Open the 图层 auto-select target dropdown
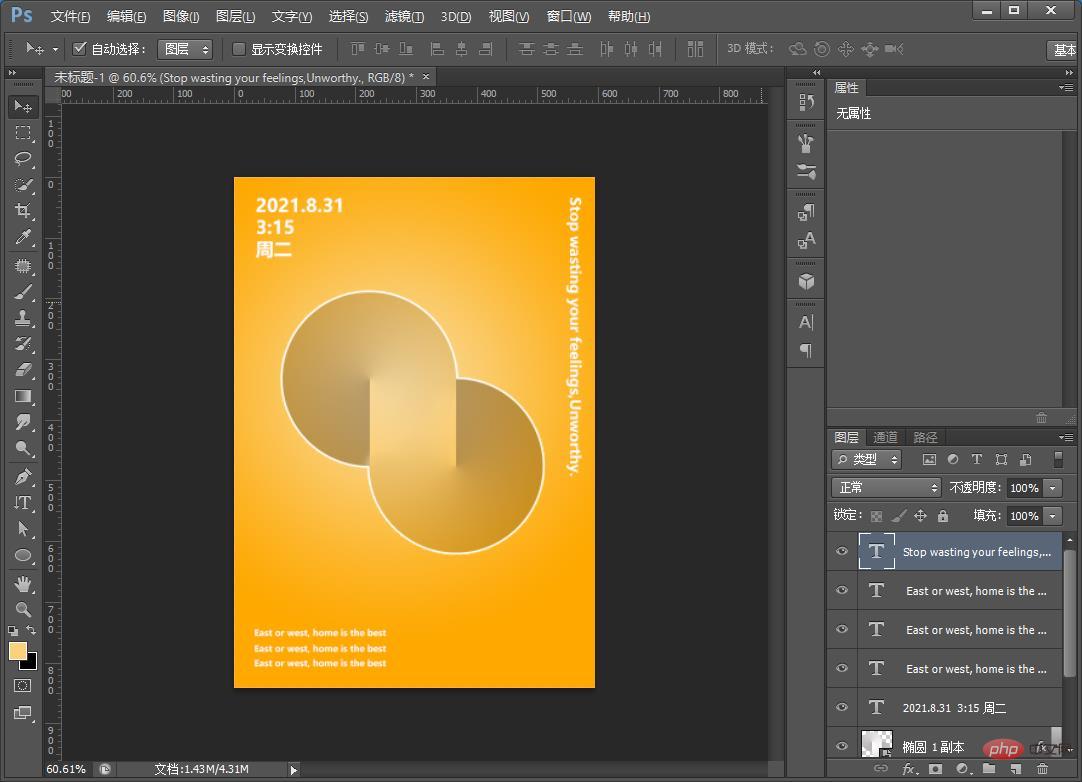The width and height of the screenshot is (1082, 782). point(186,49)
